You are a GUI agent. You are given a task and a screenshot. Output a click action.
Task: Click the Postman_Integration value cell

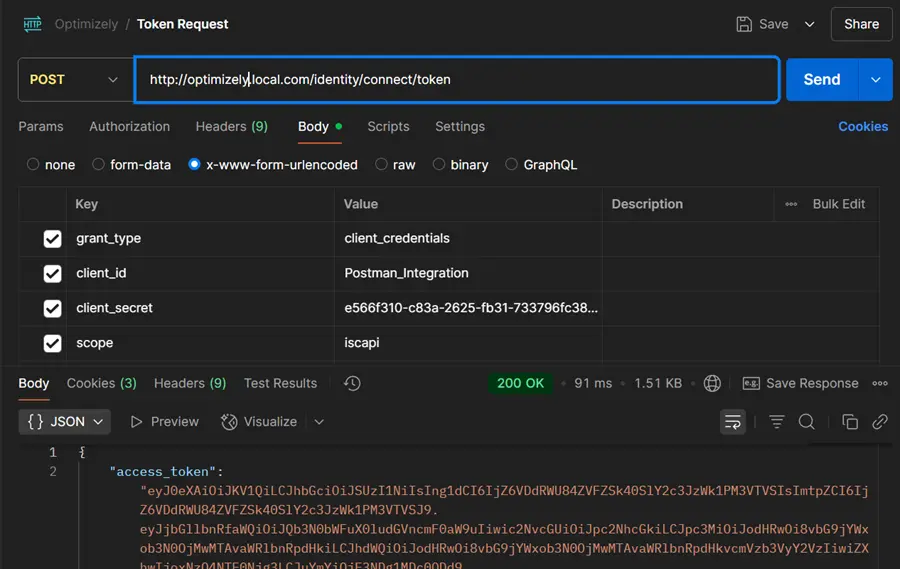tap(468, 274)
